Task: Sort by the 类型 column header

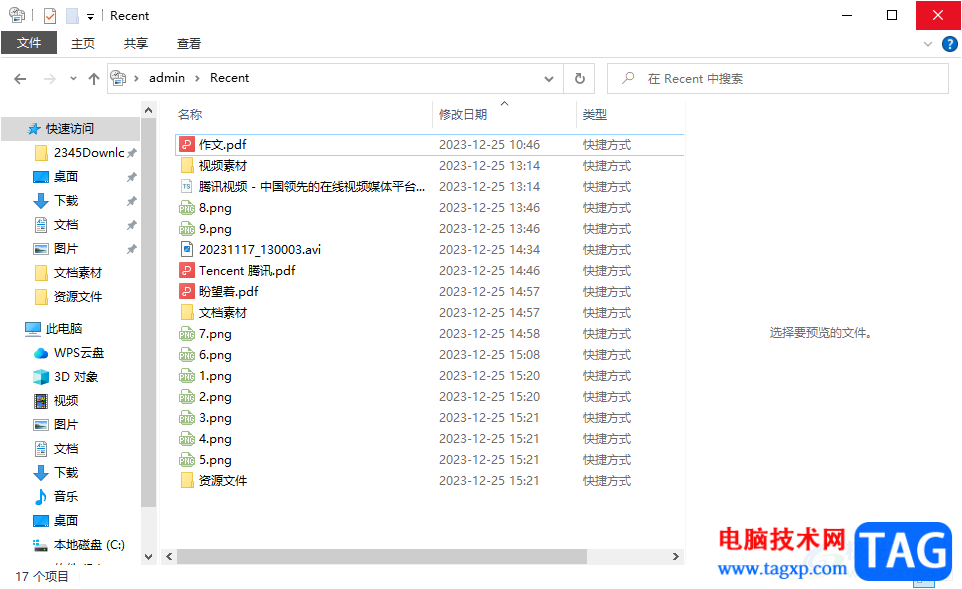Action: 595,114
